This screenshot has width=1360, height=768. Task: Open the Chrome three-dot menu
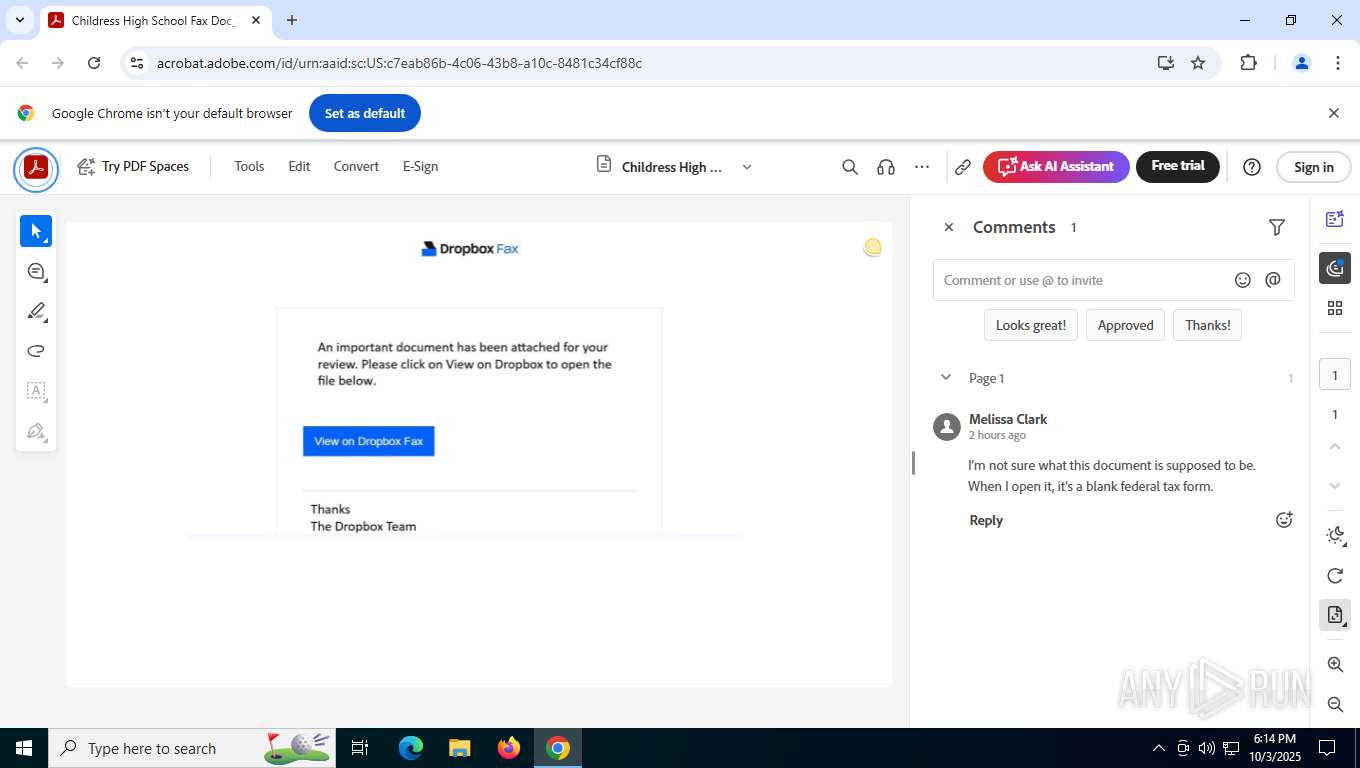pos(1337,63)
